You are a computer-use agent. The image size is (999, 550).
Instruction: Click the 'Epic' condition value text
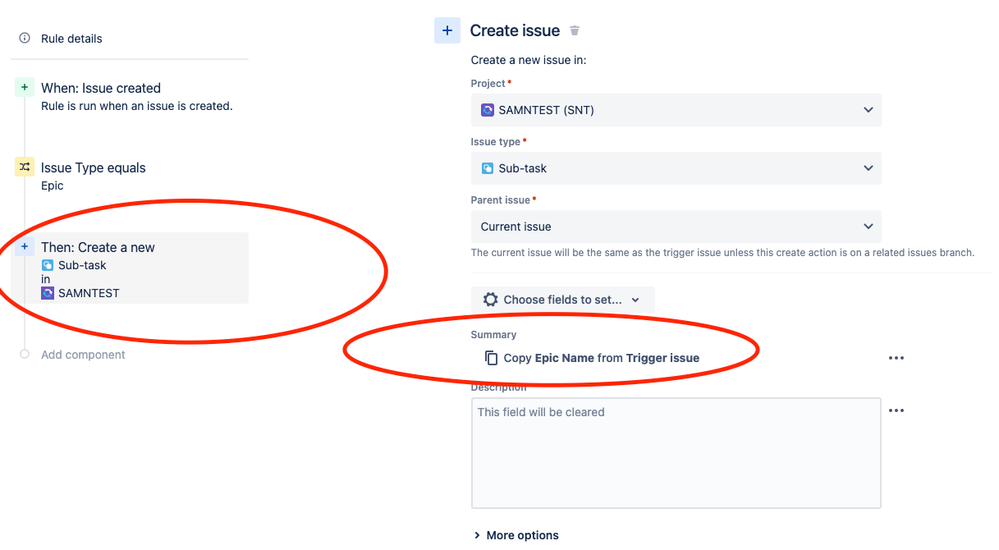52,185
